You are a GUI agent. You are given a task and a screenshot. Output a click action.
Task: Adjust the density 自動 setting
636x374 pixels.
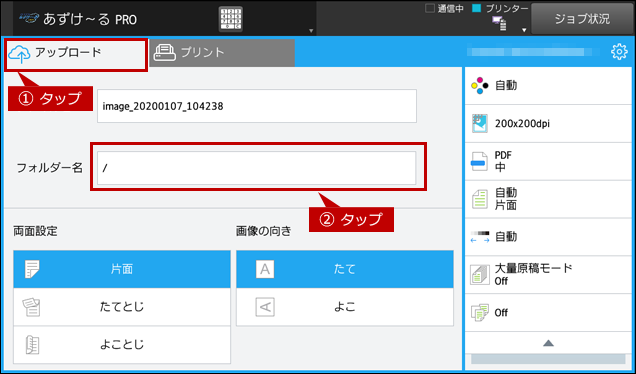(548, 237)
